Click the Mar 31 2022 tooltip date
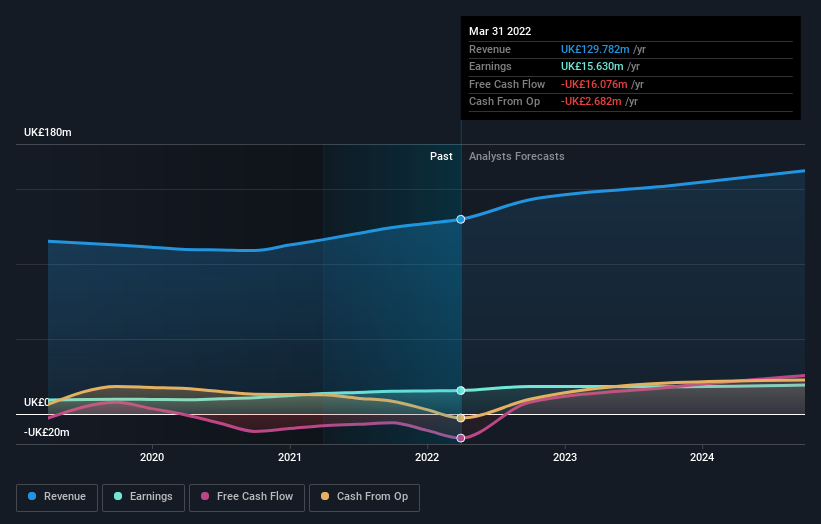 (x=500, y=31)
